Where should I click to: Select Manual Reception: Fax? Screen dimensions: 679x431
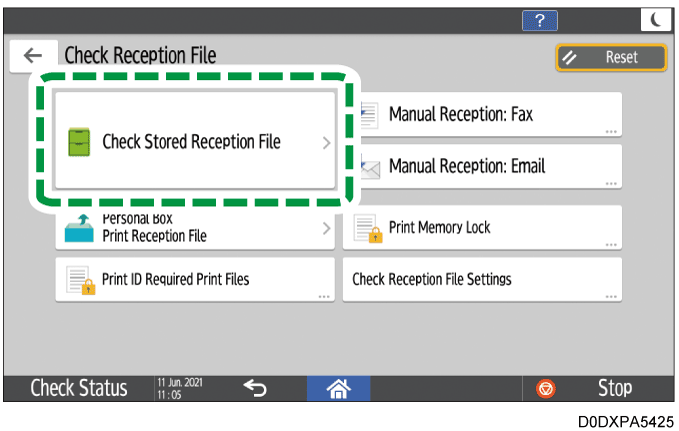tap(490, 115)
